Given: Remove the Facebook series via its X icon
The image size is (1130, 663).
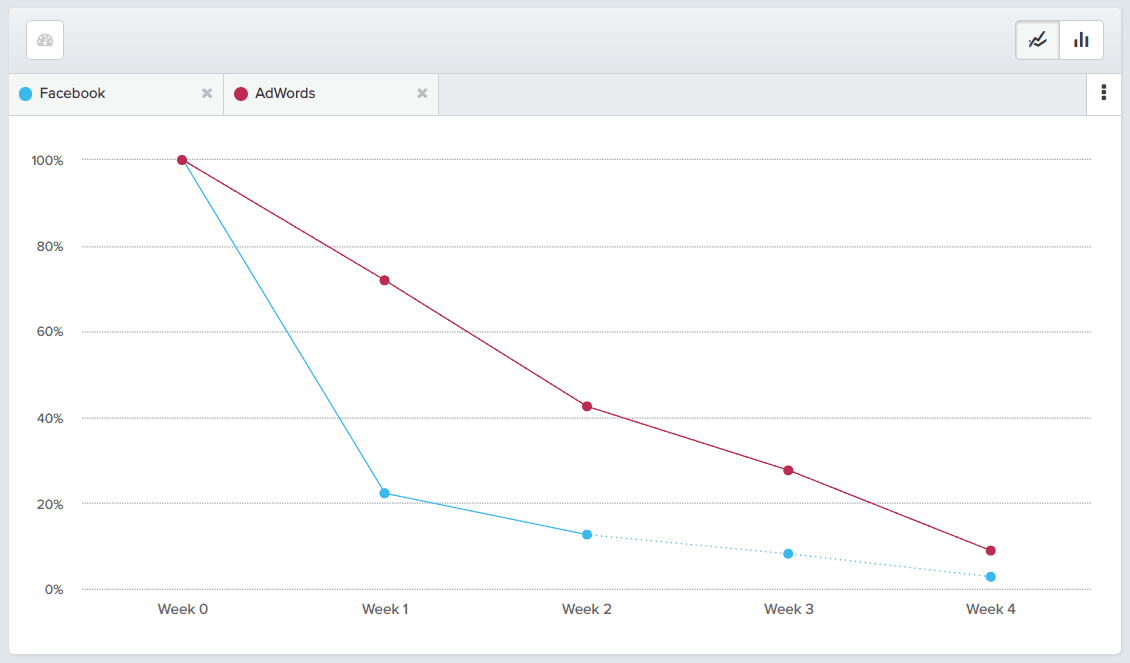Looking at the screenshot, I should pos(207,93).
